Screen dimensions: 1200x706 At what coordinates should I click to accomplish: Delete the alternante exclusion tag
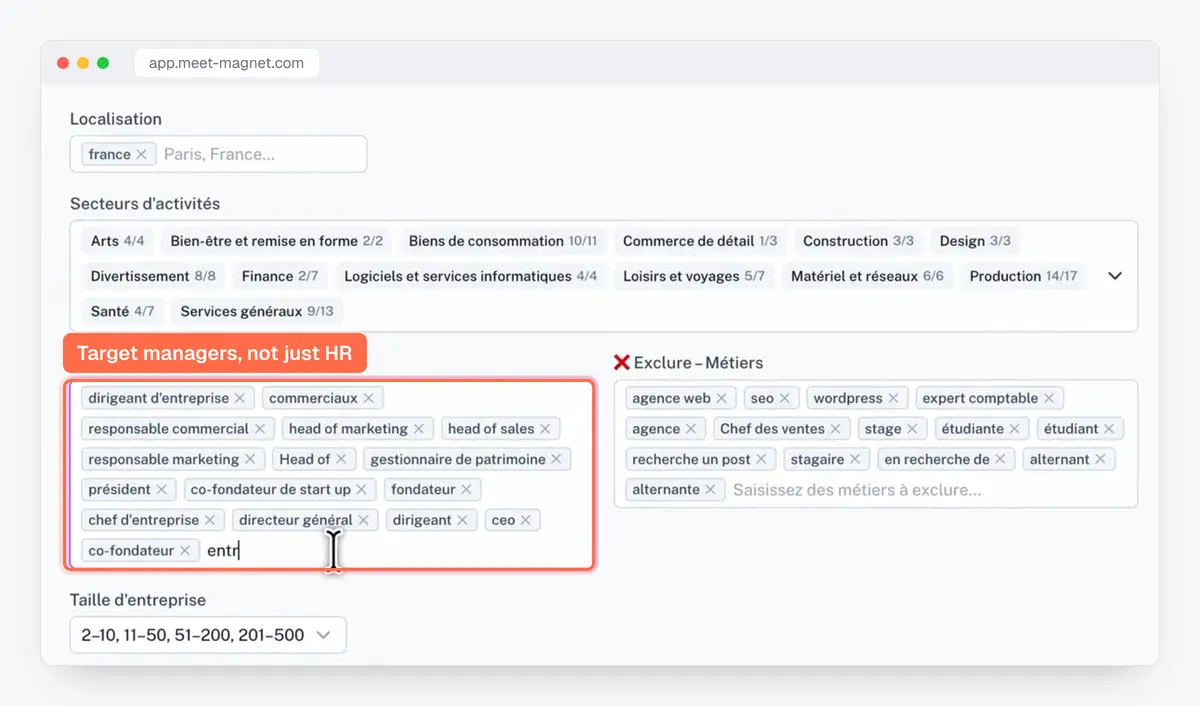(x=710, y=490)
